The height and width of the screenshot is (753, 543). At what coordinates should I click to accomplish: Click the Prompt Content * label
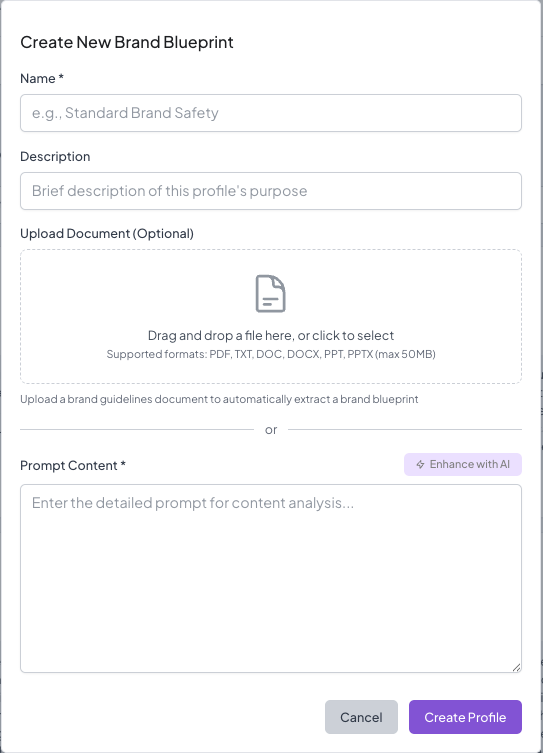pos(73,465)
